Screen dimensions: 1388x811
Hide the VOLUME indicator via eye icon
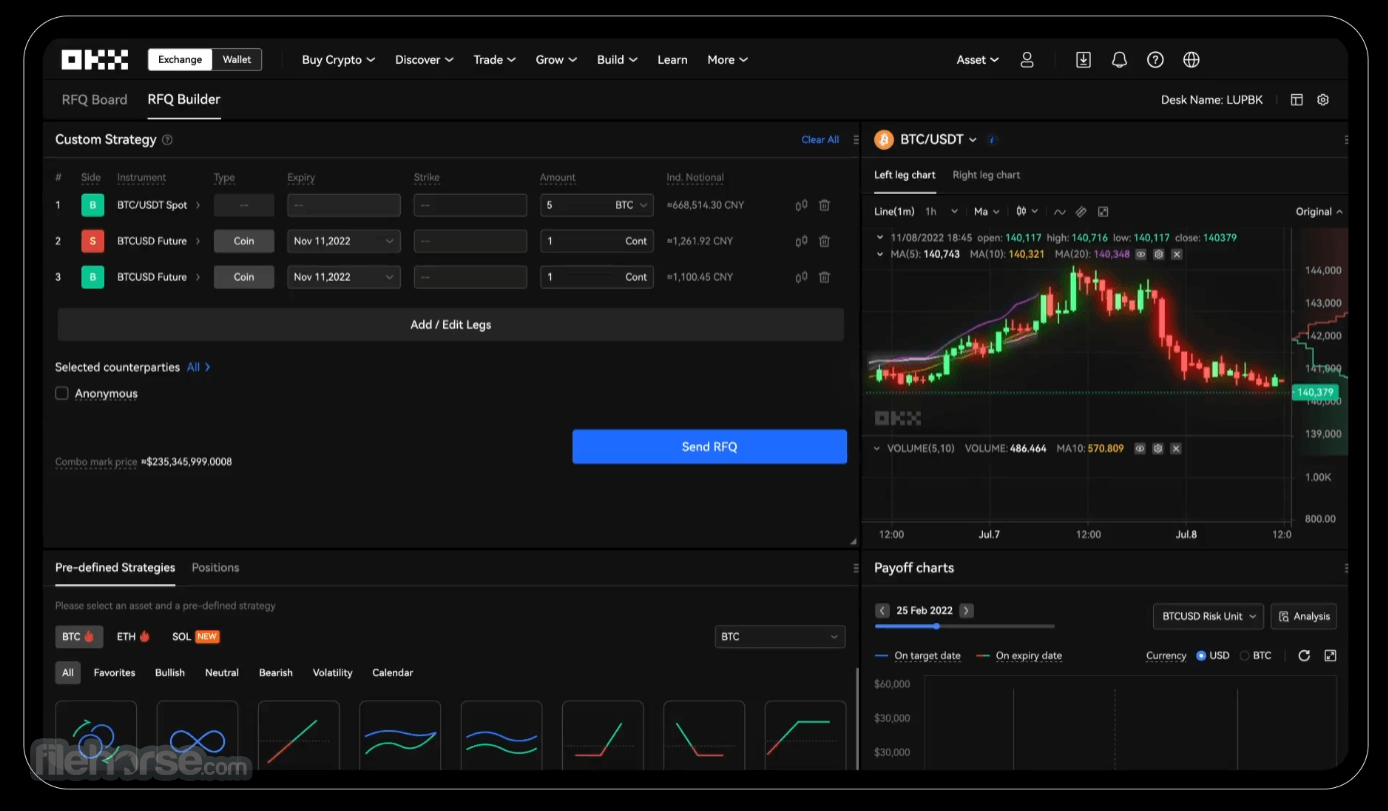tap(1139, 449)
